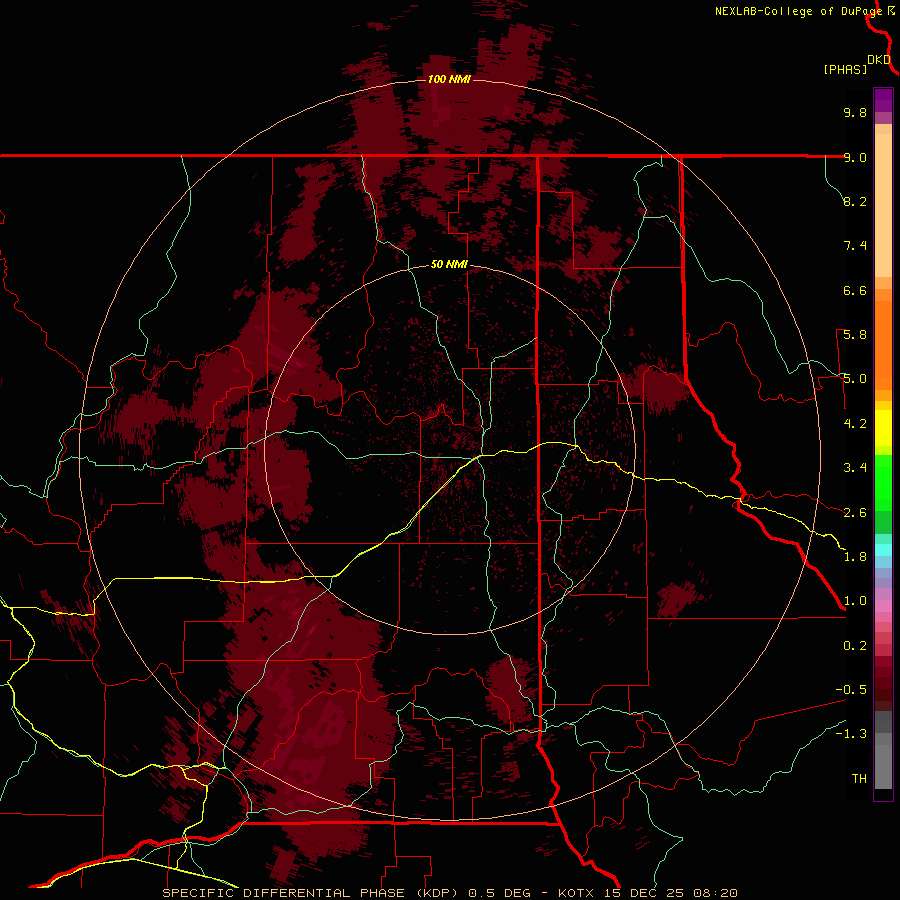Click the KOTX 15 DEC 25 08:20 timestamp

[x=647, y=893]
